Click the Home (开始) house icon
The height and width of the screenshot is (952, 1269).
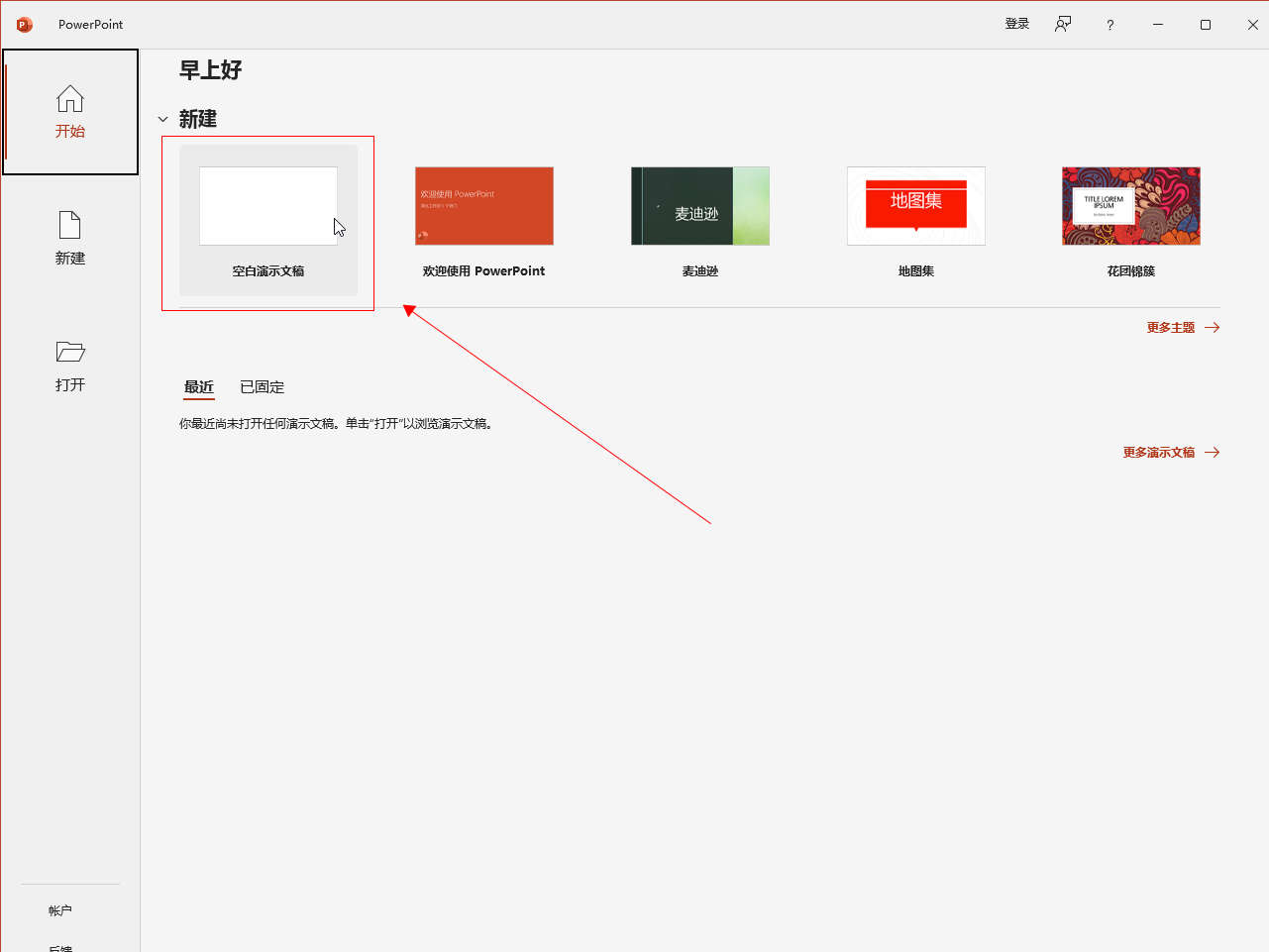click(x=69, y=99)
